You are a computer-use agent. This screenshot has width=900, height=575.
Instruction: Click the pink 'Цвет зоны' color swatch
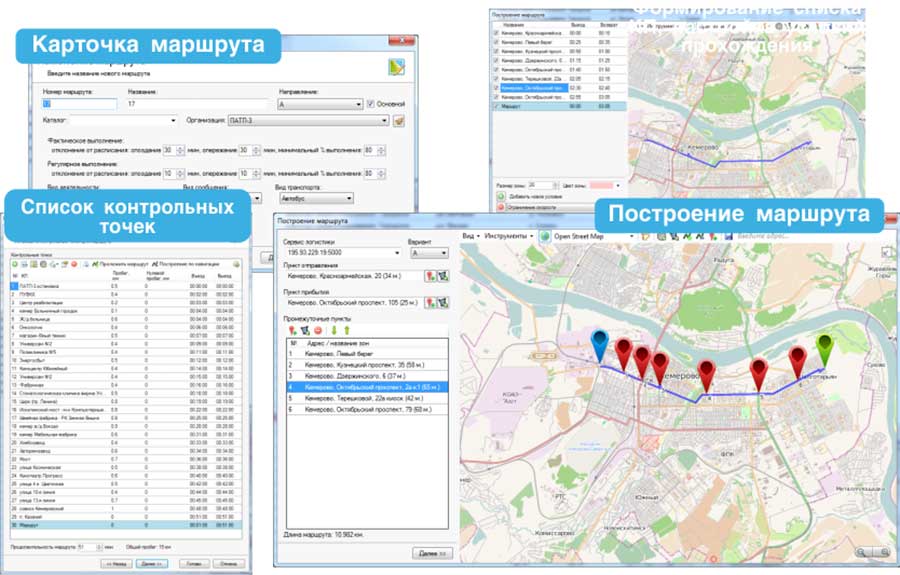599,185
